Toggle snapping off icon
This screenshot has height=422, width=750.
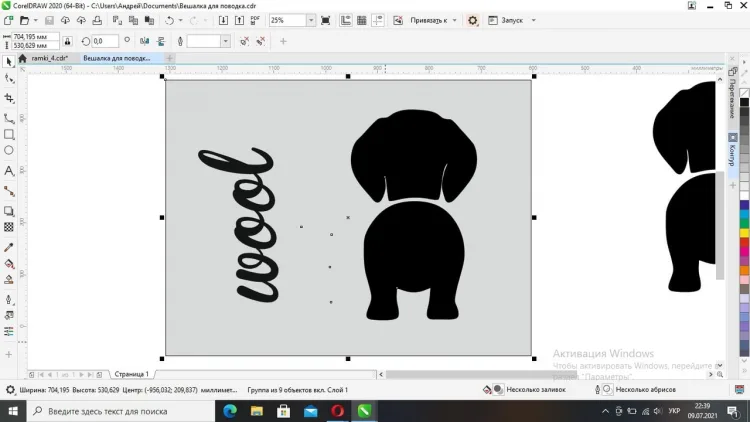click(x=398, y=21)
